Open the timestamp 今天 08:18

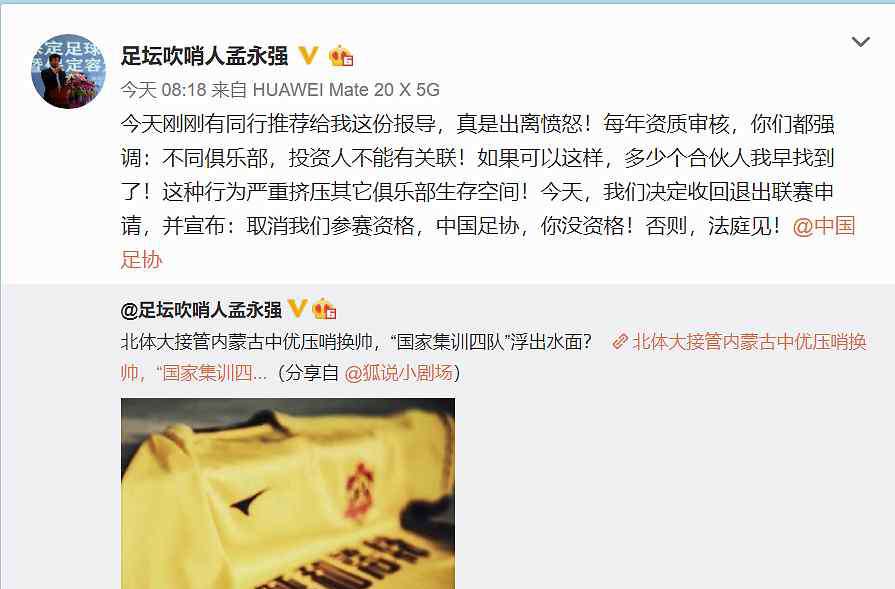coord(163,90)
